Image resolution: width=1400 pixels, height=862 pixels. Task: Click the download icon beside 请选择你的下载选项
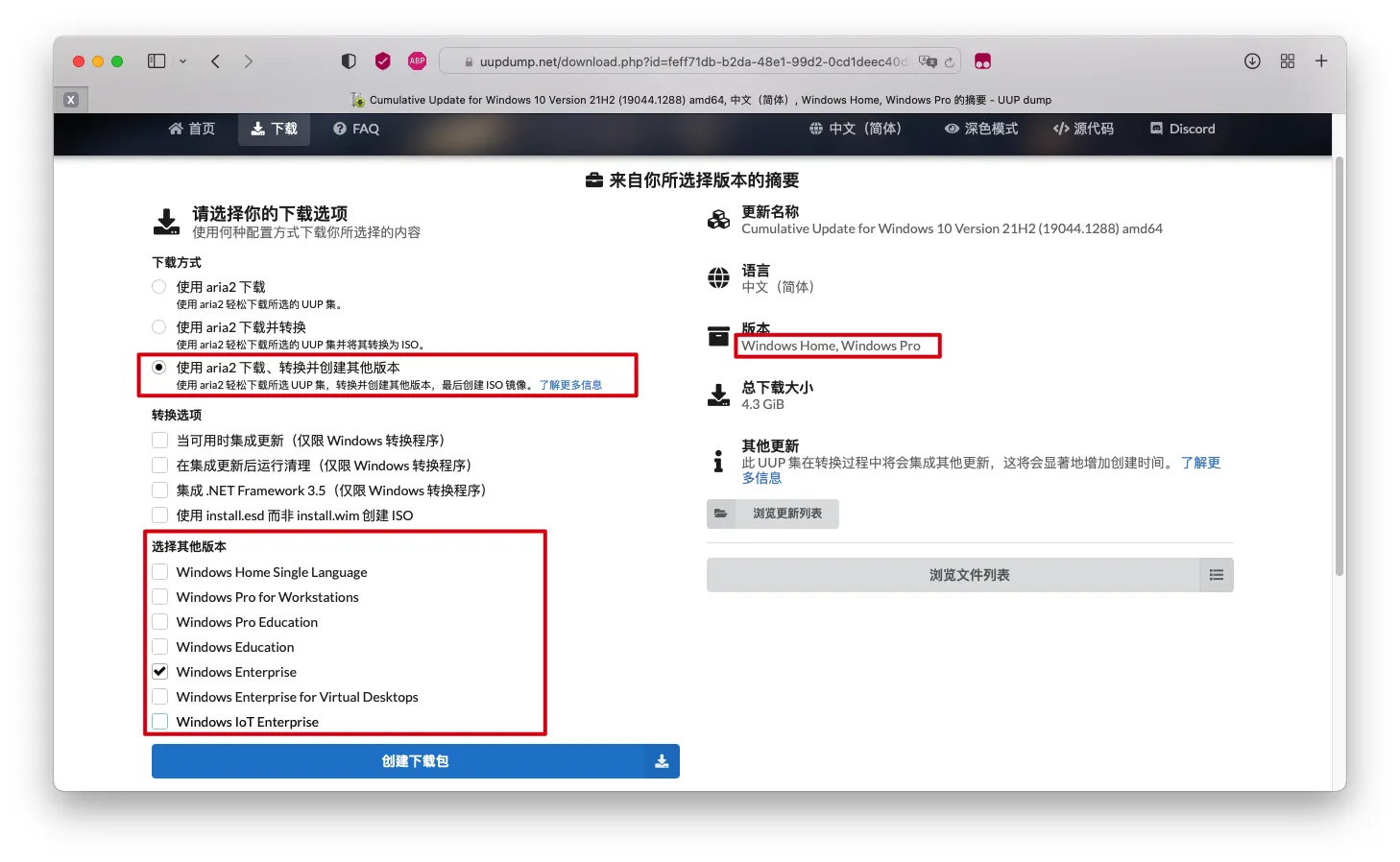(x=166, y=222)
